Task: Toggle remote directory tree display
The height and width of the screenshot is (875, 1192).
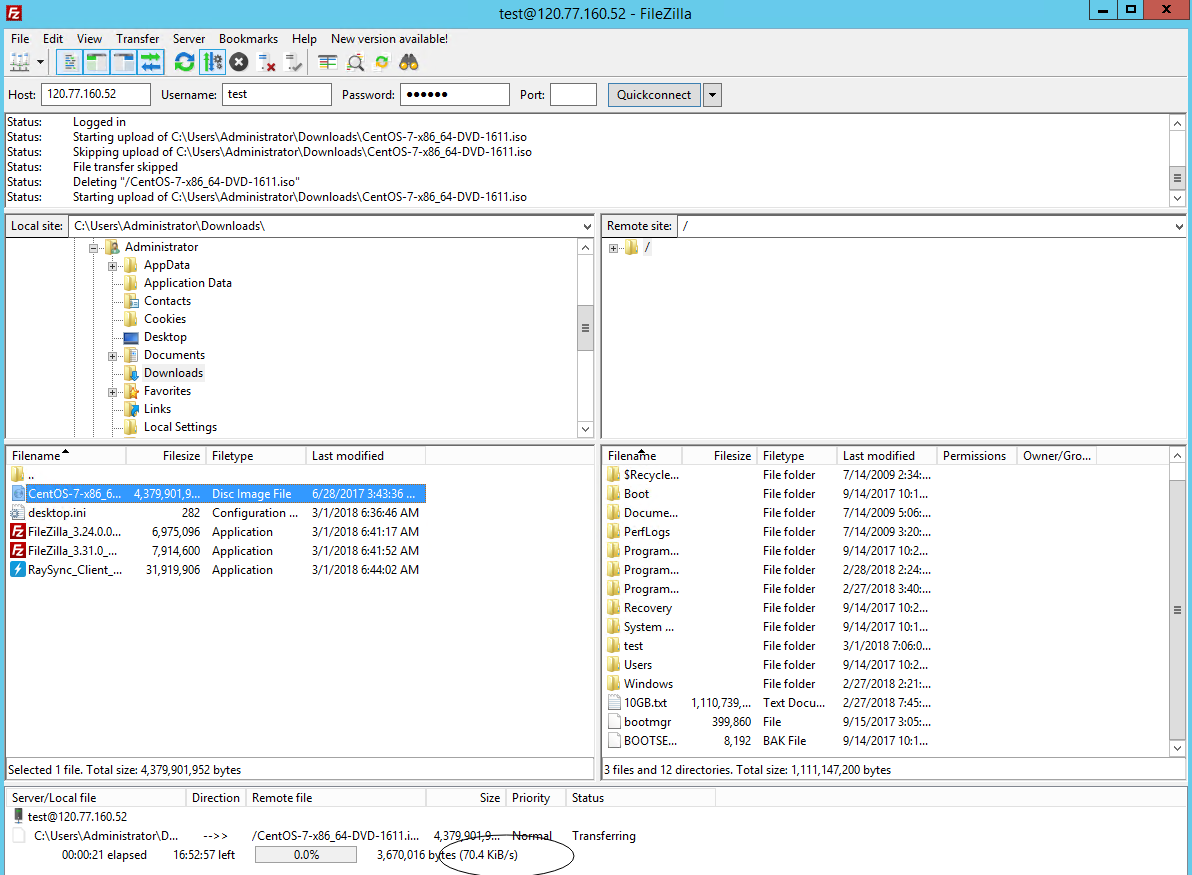Action: pos(123,62)
